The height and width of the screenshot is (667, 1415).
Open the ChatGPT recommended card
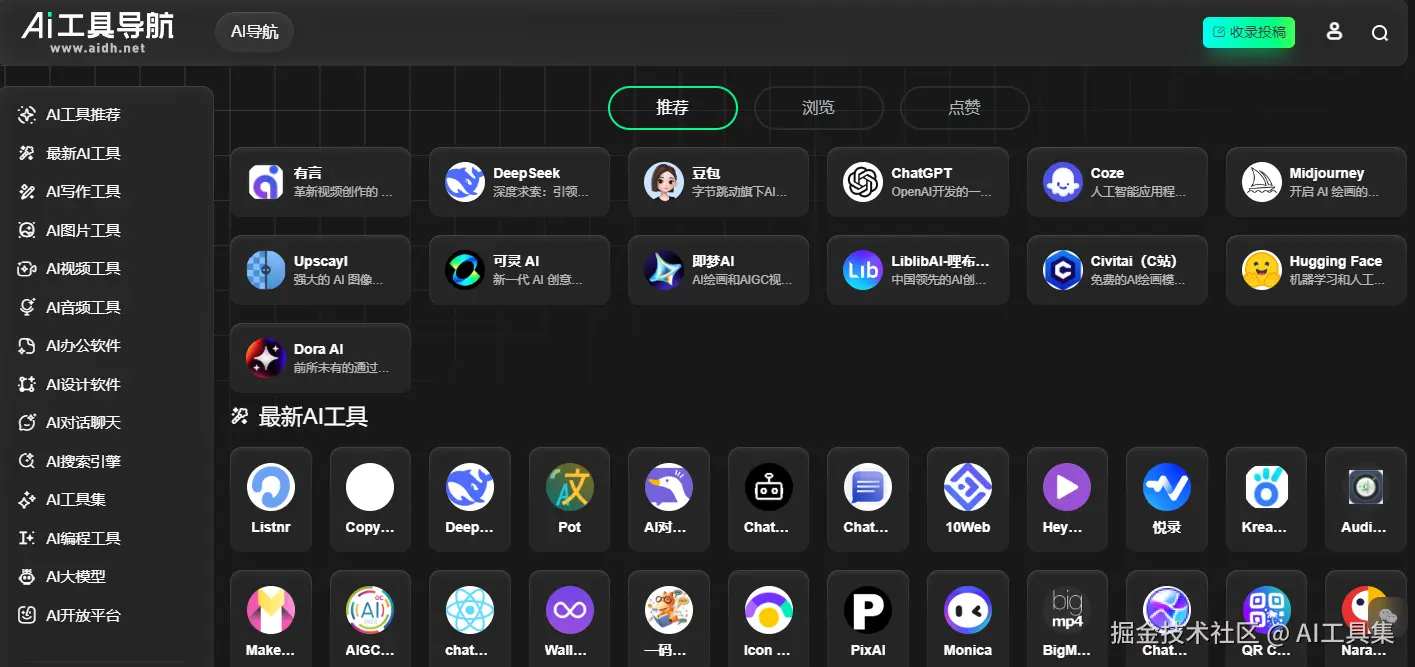point(917,182)
